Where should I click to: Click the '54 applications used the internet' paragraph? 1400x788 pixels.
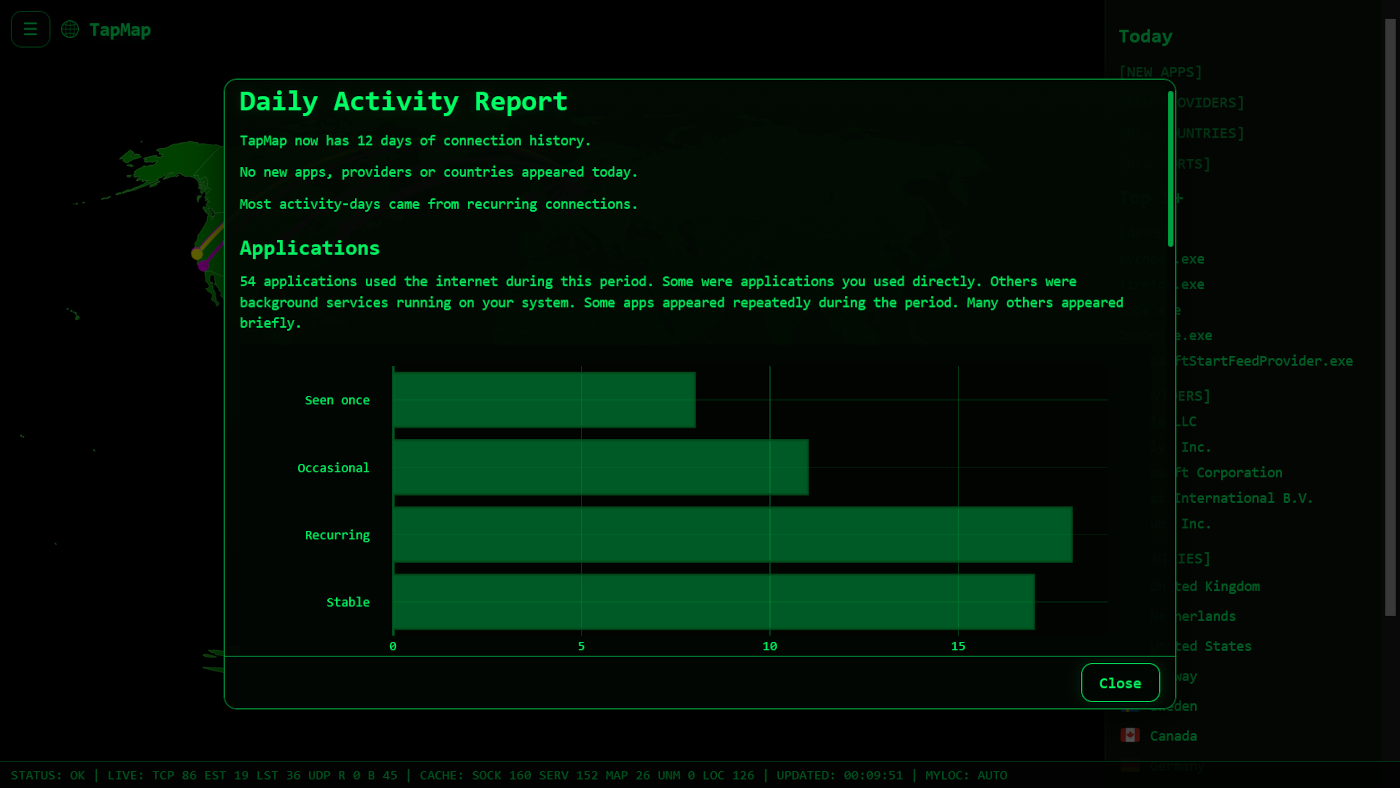click(x=682, y=302)
